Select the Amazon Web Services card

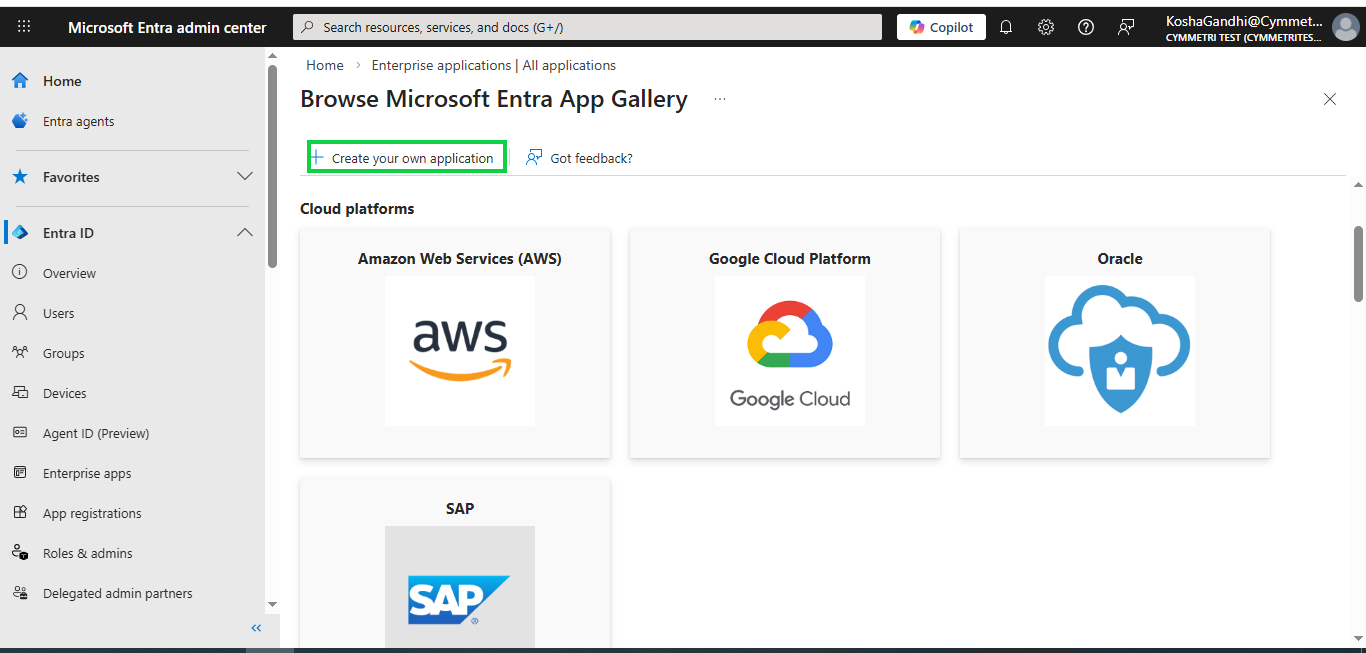(455, 343)
